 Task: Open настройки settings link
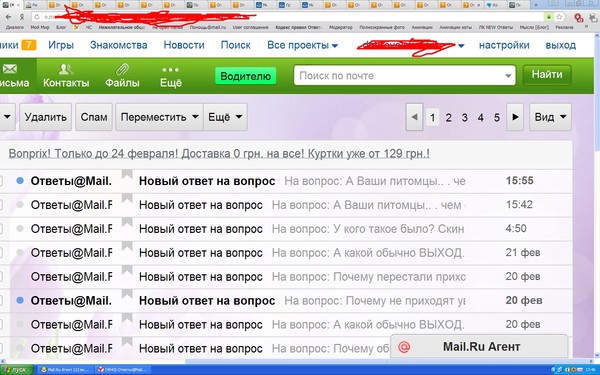pos(504,45)
